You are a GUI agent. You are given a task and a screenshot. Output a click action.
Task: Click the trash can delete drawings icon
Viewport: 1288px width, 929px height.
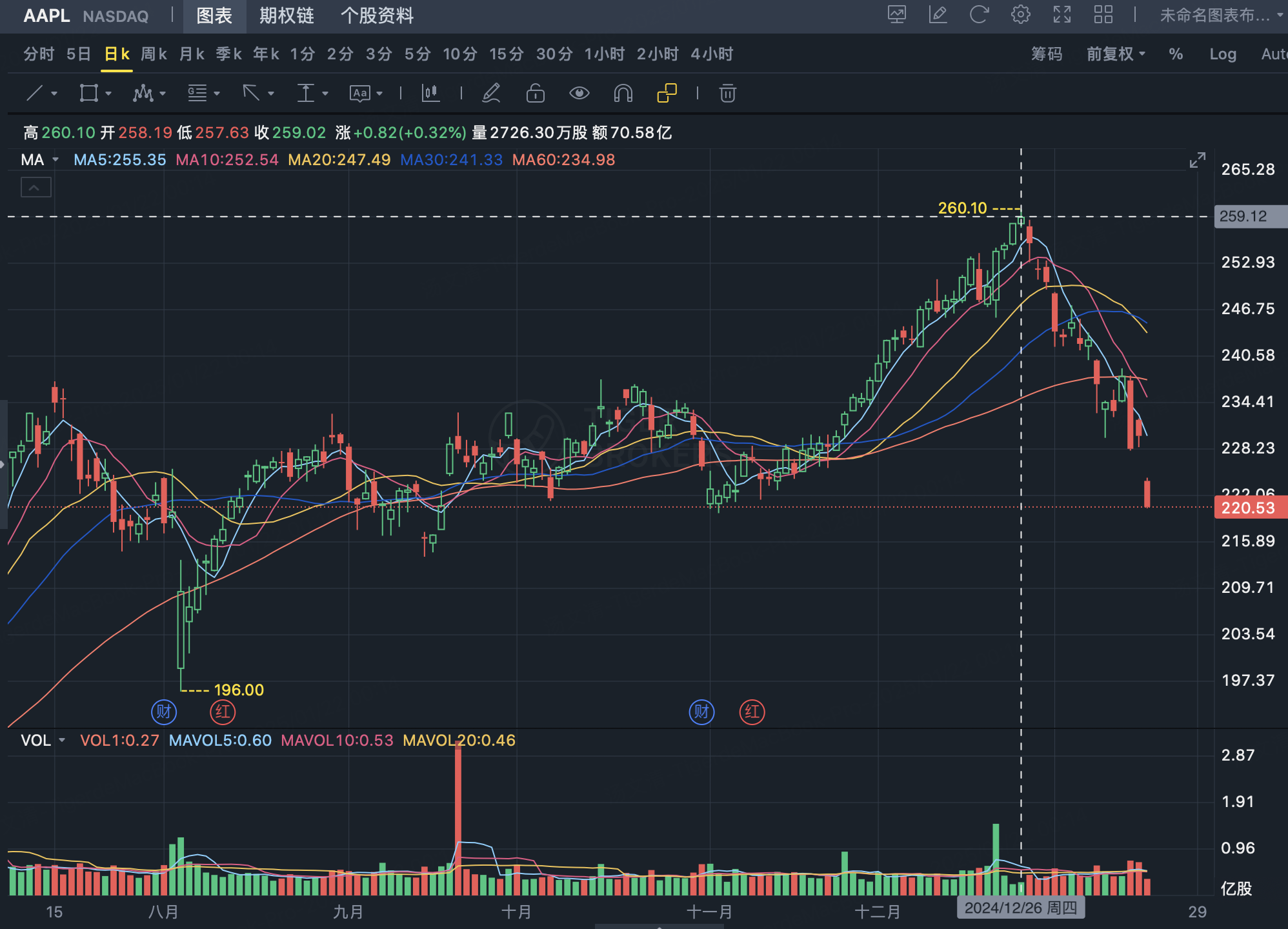[x=727, y=94]
